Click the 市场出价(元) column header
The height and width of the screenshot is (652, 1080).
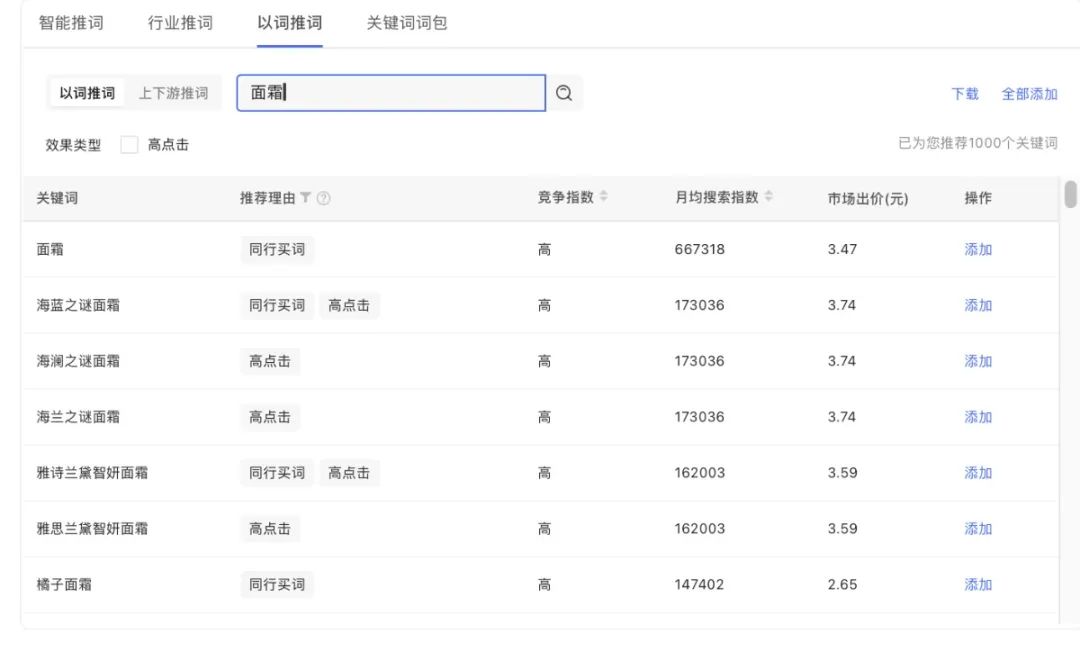[x=868, y=198]
